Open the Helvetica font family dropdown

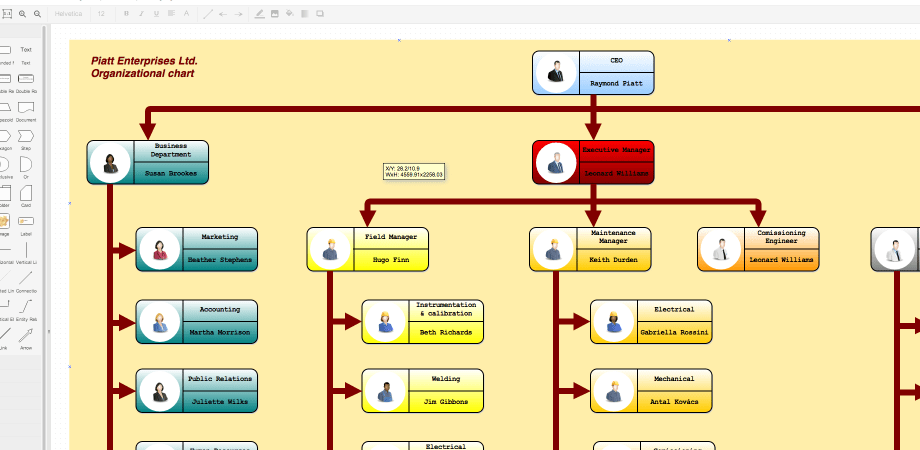tap(69, 13)
